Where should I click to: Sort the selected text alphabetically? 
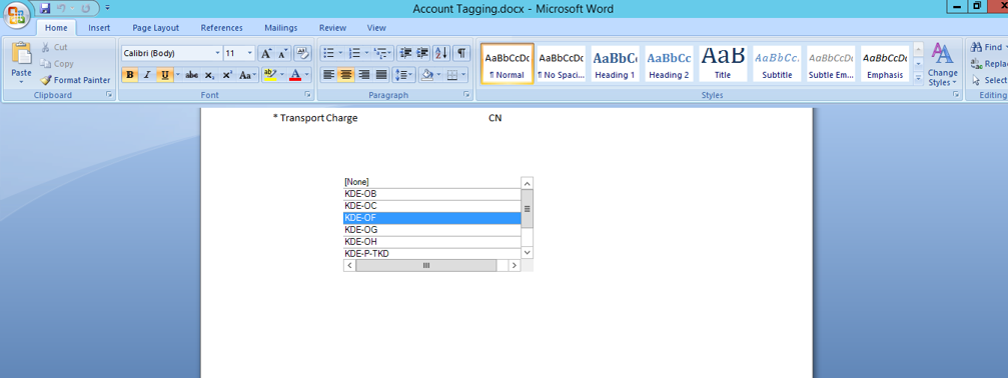coord(441,53)
